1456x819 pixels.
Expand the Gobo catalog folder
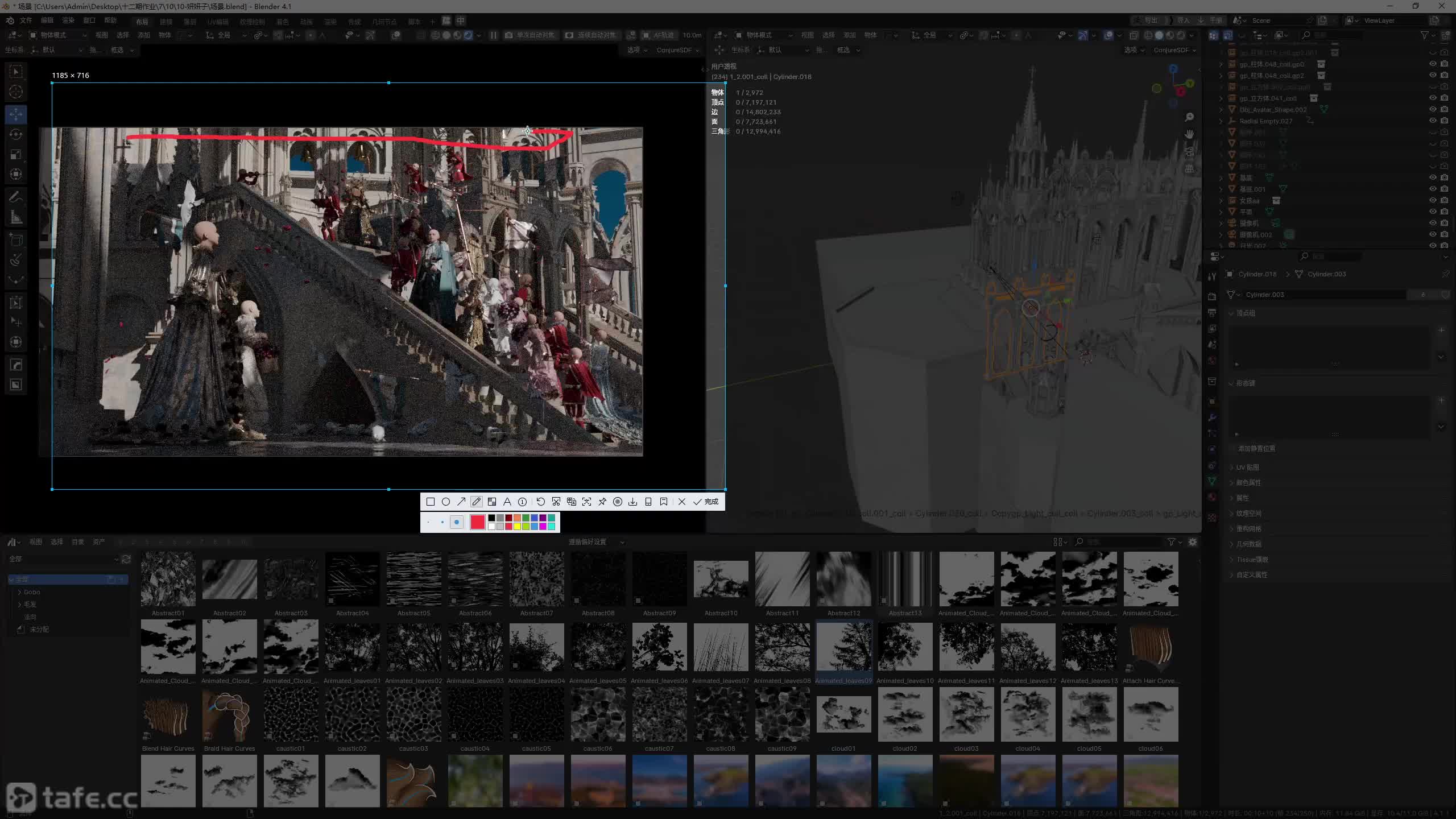coord(20,592)
